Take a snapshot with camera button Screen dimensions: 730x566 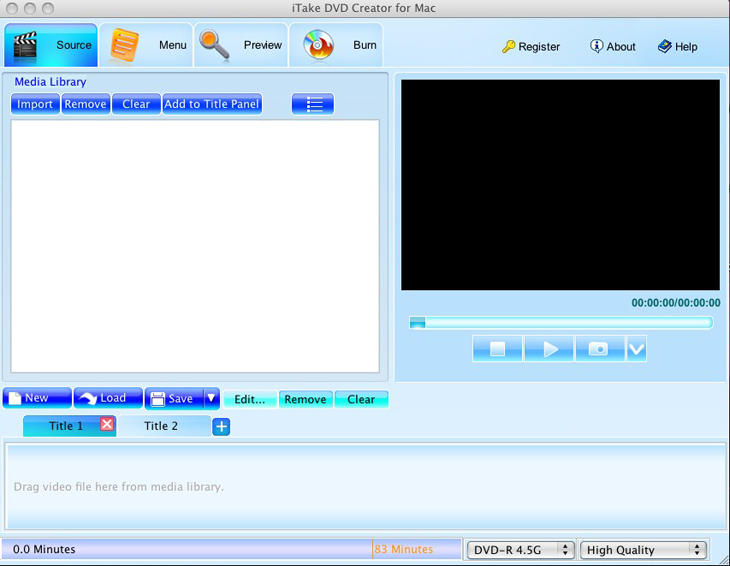pos(600,349)
